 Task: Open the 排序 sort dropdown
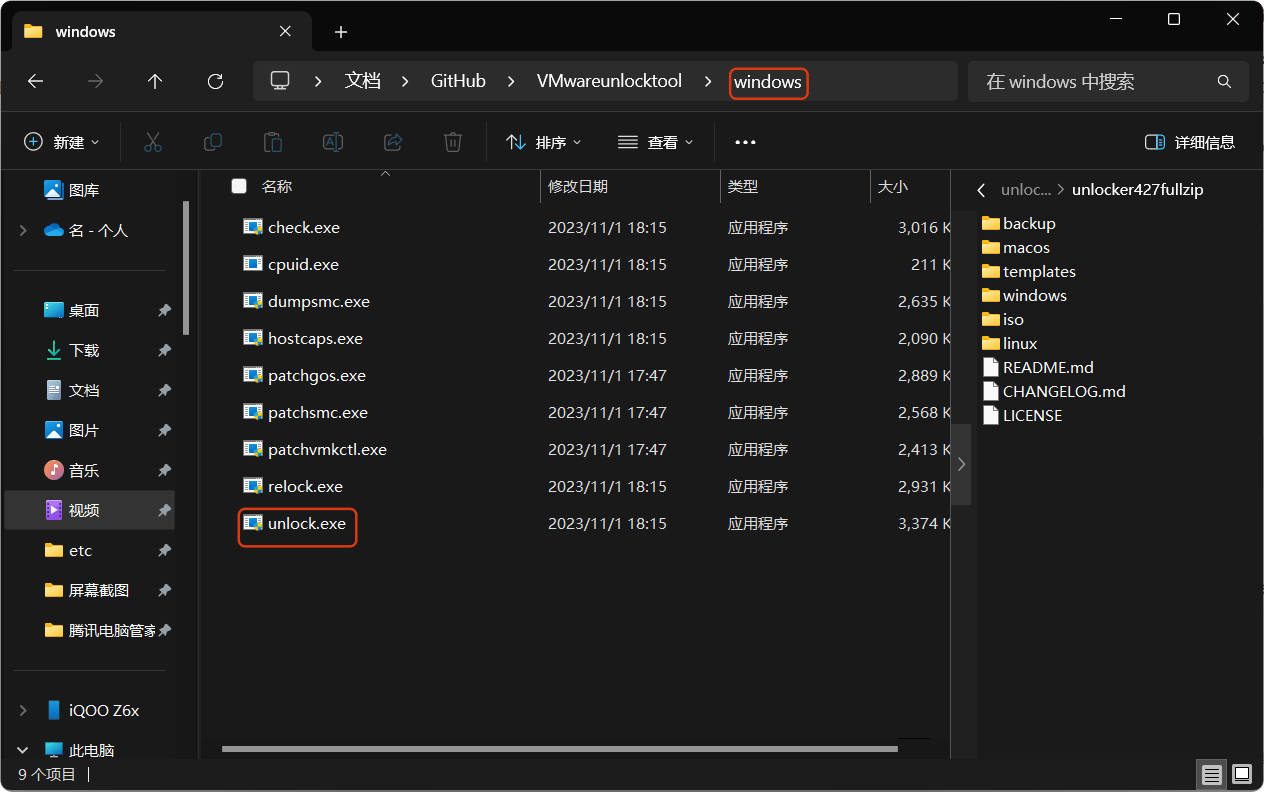coord(543,142)
